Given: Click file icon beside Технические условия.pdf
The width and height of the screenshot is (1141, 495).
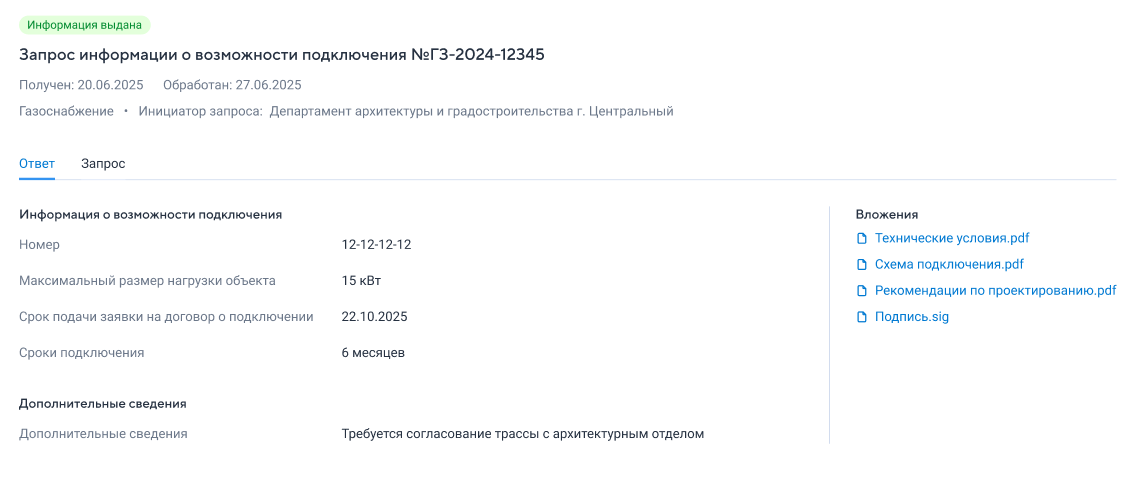Looking at the screenshot, I should pyautogui.click(x=862, y=238).
